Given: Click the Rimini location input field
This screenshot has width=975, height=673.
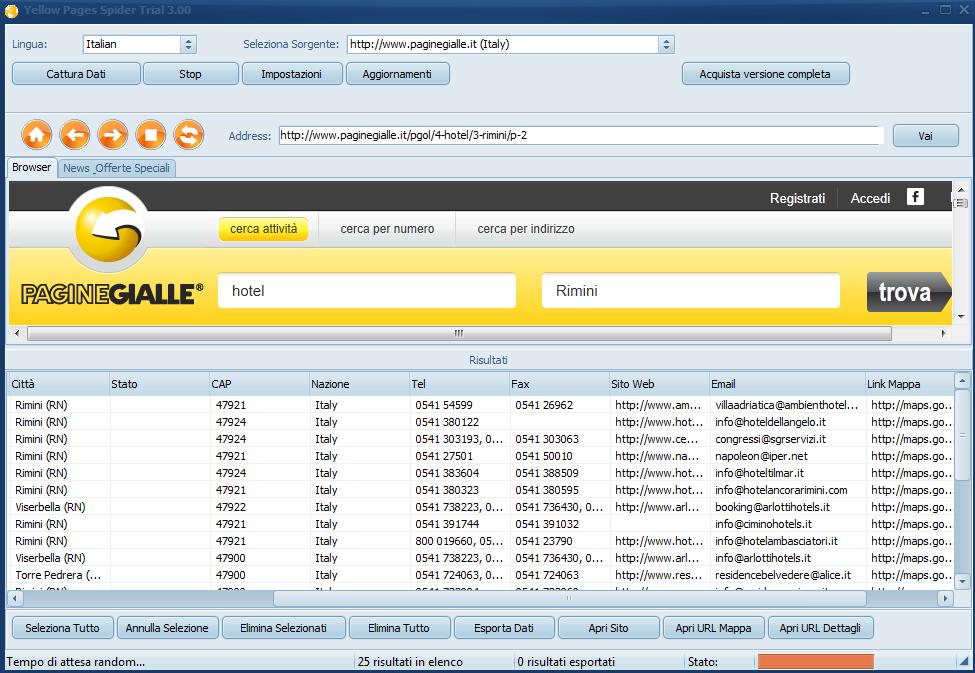Looking at the screenshot, I should (691, 290).
